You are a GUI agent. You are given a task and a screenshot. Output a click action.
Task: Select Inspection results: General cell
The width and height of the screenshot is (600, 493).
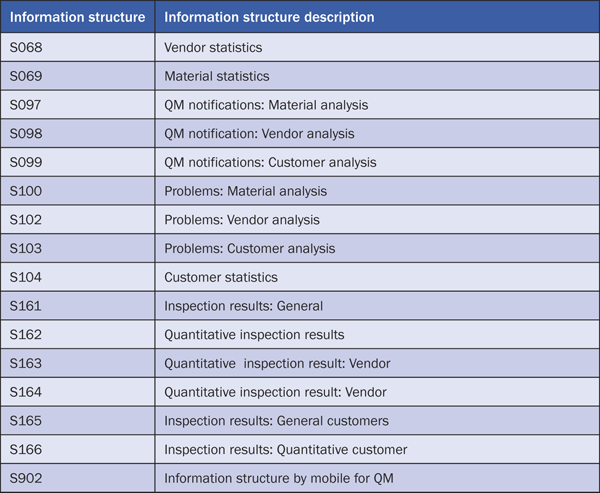tap(244, 306)
